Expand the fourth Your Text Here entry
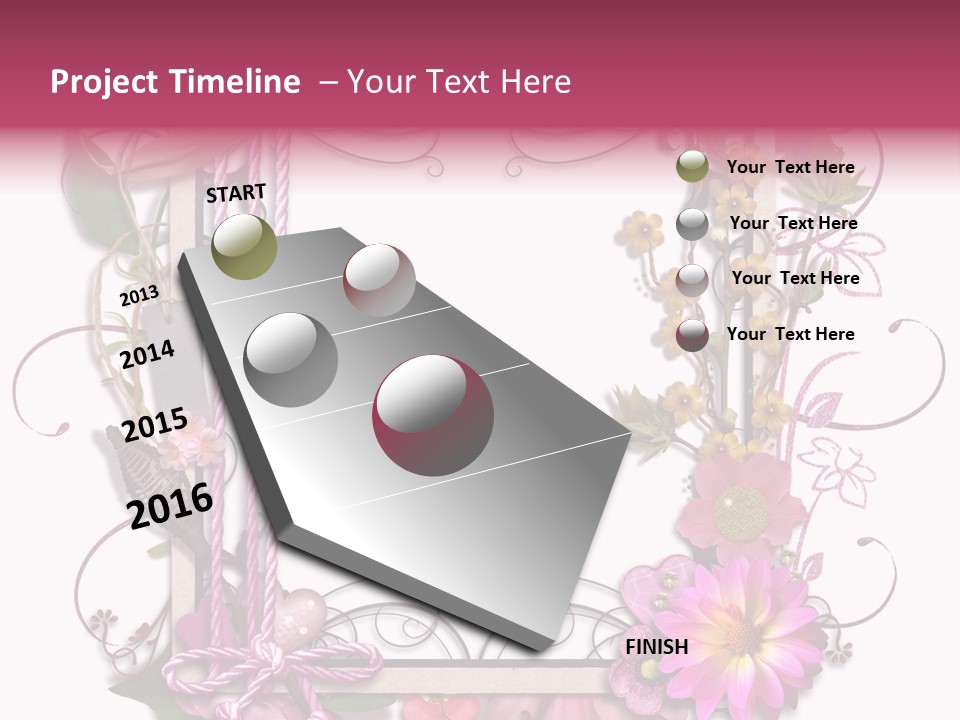The image size is (960, 720). (x=792, y=334)
